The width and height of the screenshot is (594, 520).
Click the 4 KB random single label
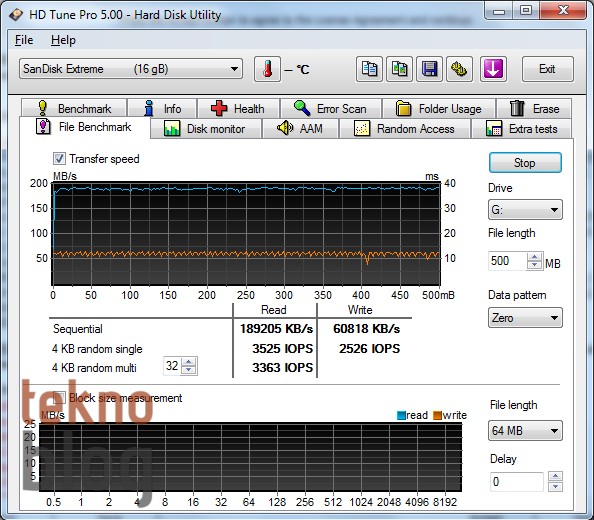click(97, 348)
